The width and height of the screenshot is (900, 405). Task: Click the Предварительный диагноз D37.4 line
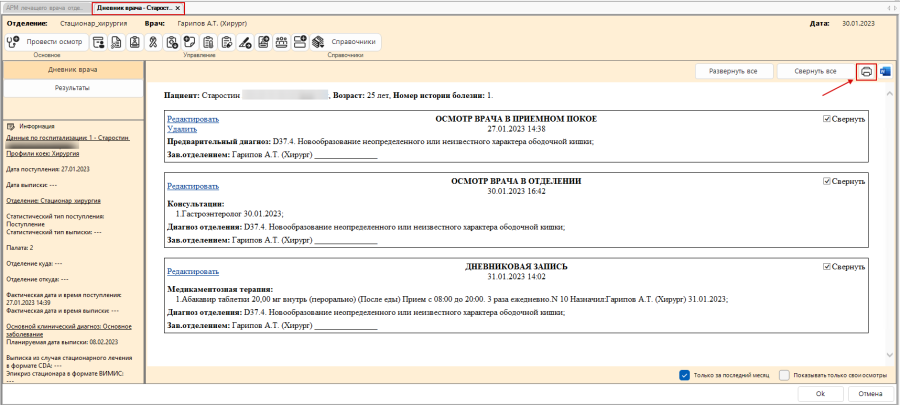coord(381,142)
